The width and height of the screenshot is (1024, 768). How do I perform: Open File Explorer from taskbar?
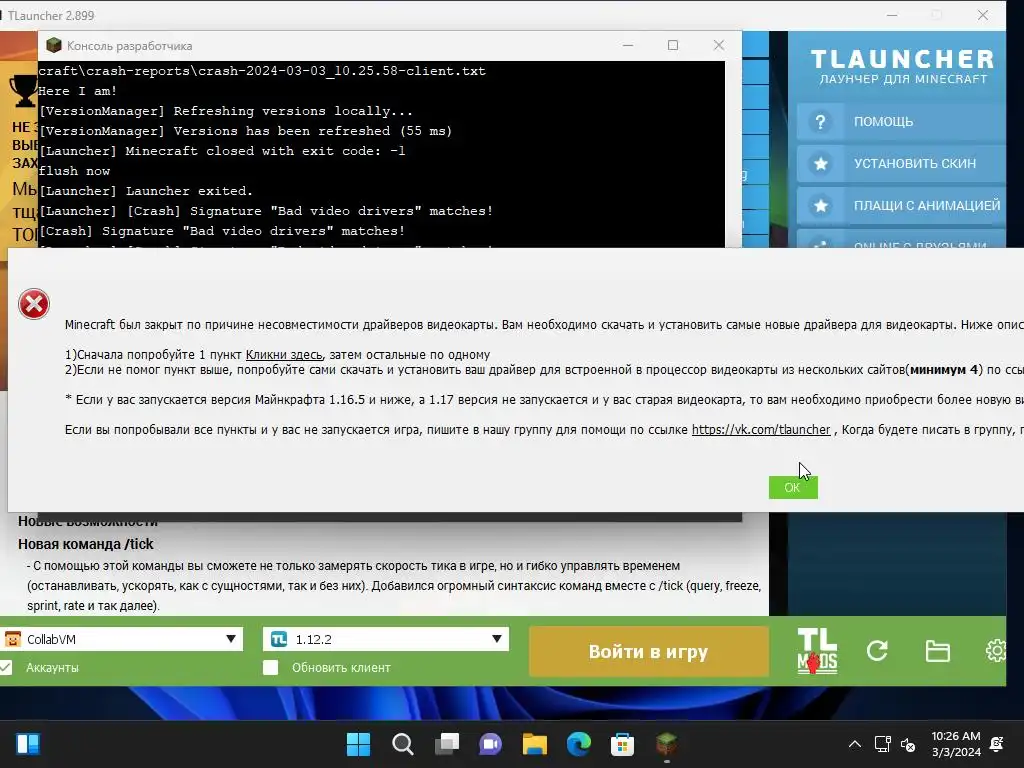[534, 744]
